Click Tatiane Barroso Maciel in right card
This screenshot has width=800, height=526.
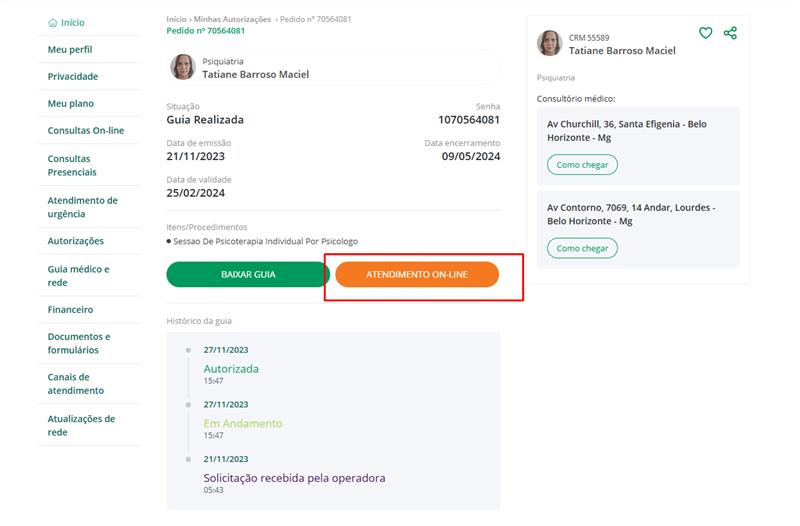(x=622, y=51)
